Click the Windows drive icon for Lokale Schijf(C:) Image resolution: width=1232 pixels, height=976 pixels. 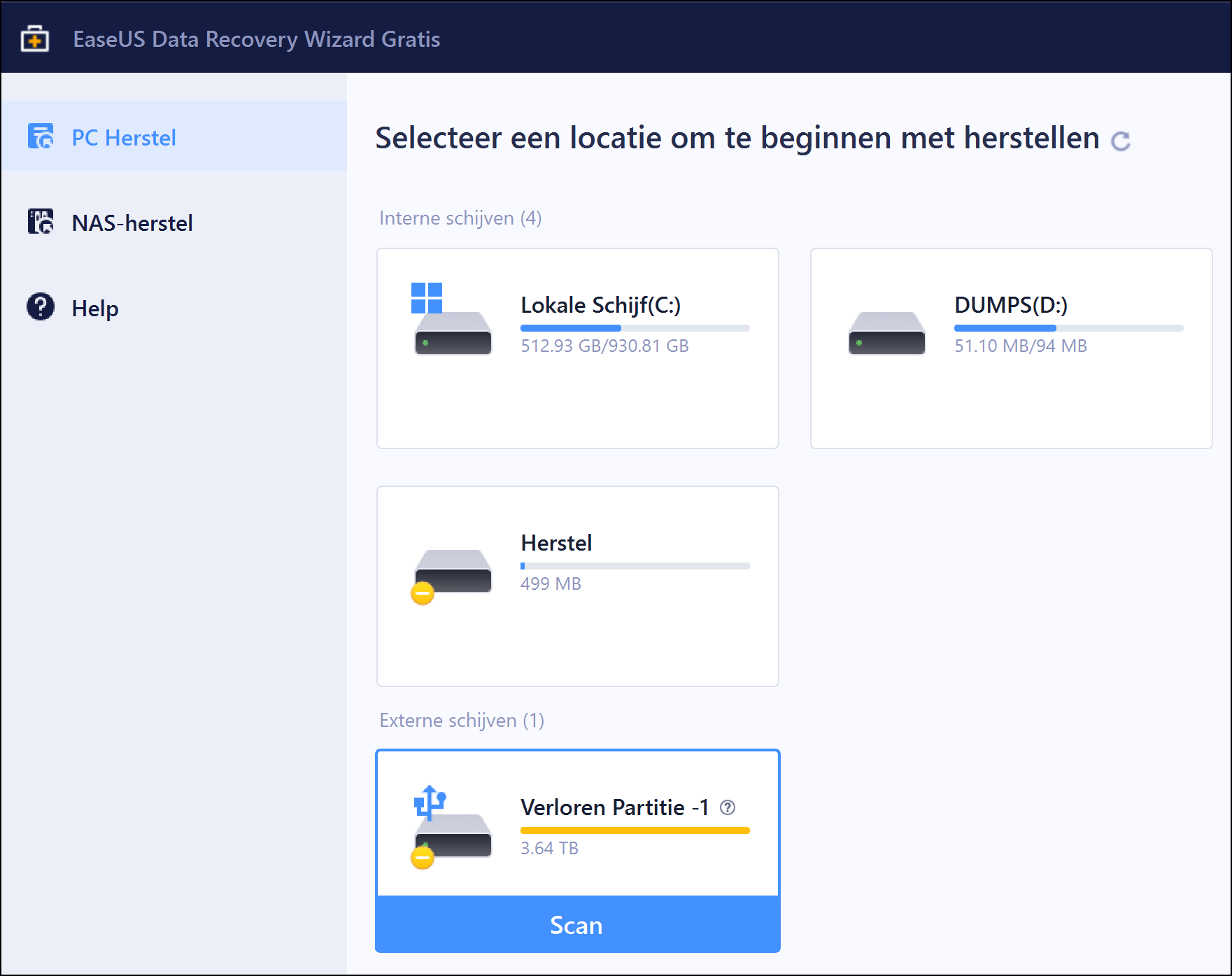tap(453, 319)
